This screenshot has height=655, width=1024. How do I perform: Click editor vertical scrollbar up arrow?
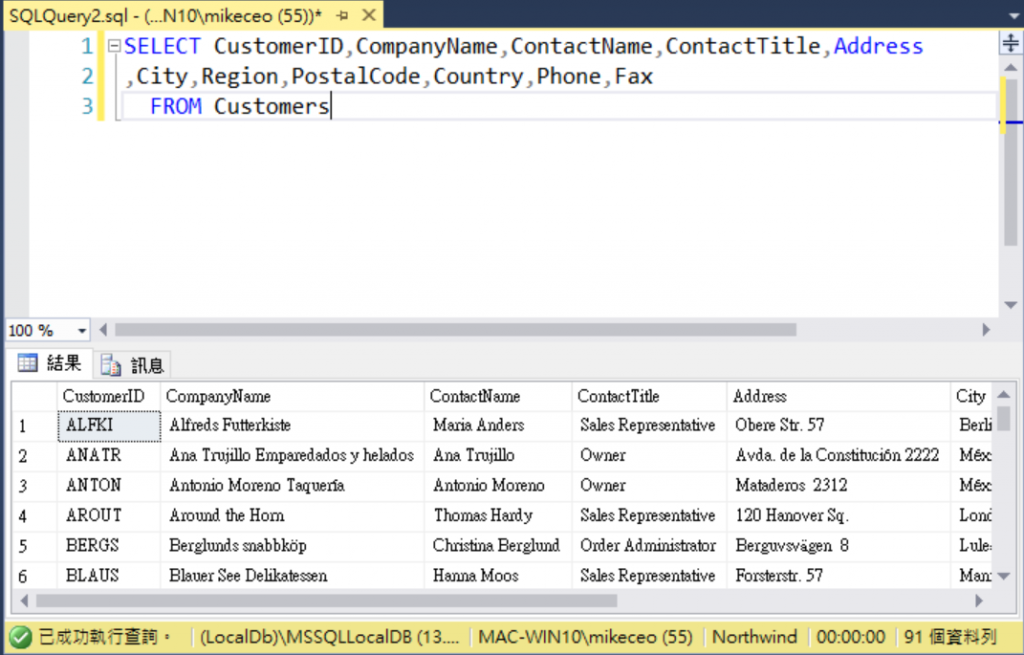point(1010,67)
